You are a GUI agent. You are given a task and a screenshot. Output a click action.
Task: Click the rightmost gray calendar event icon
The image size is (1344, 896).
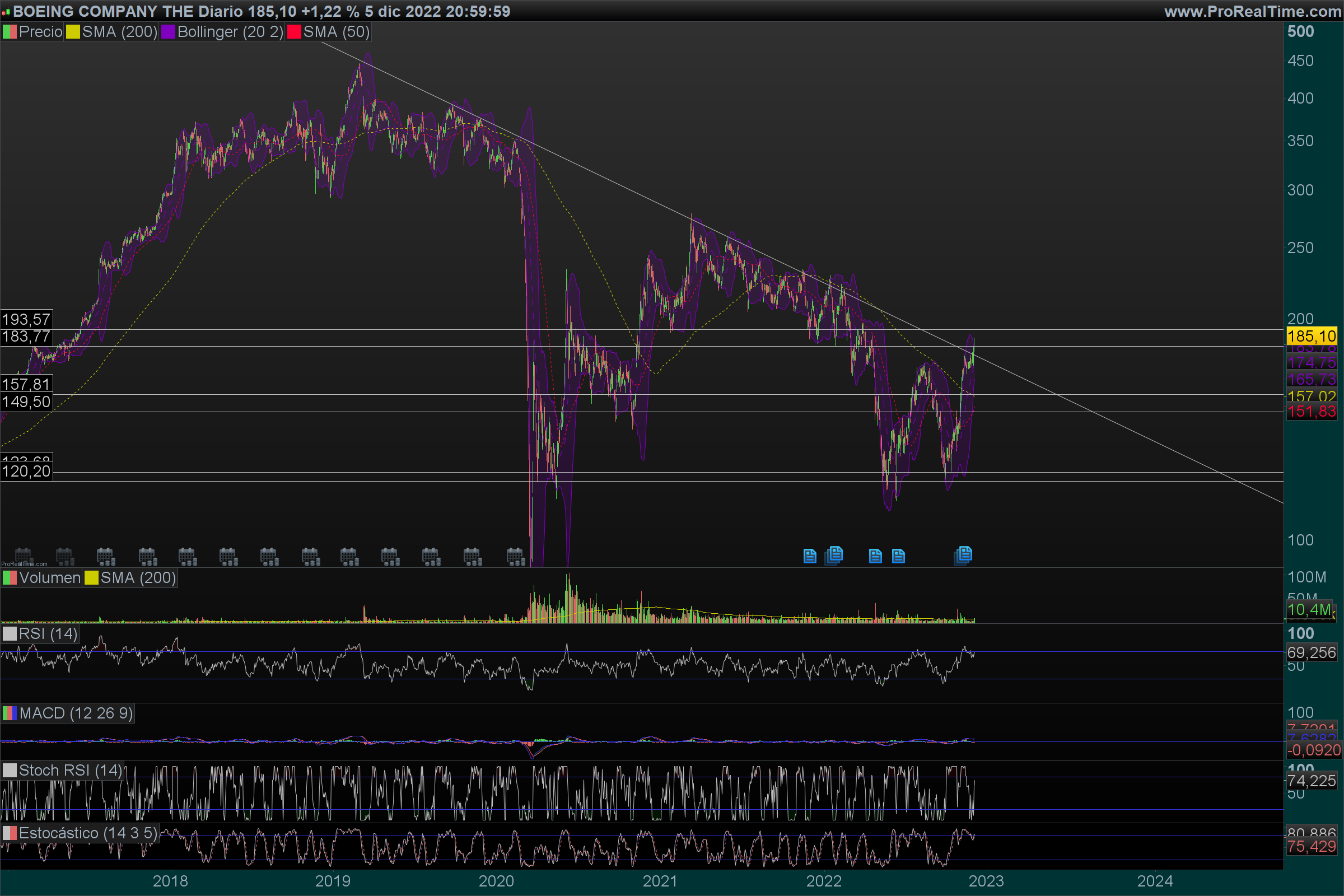coord(515,556)
